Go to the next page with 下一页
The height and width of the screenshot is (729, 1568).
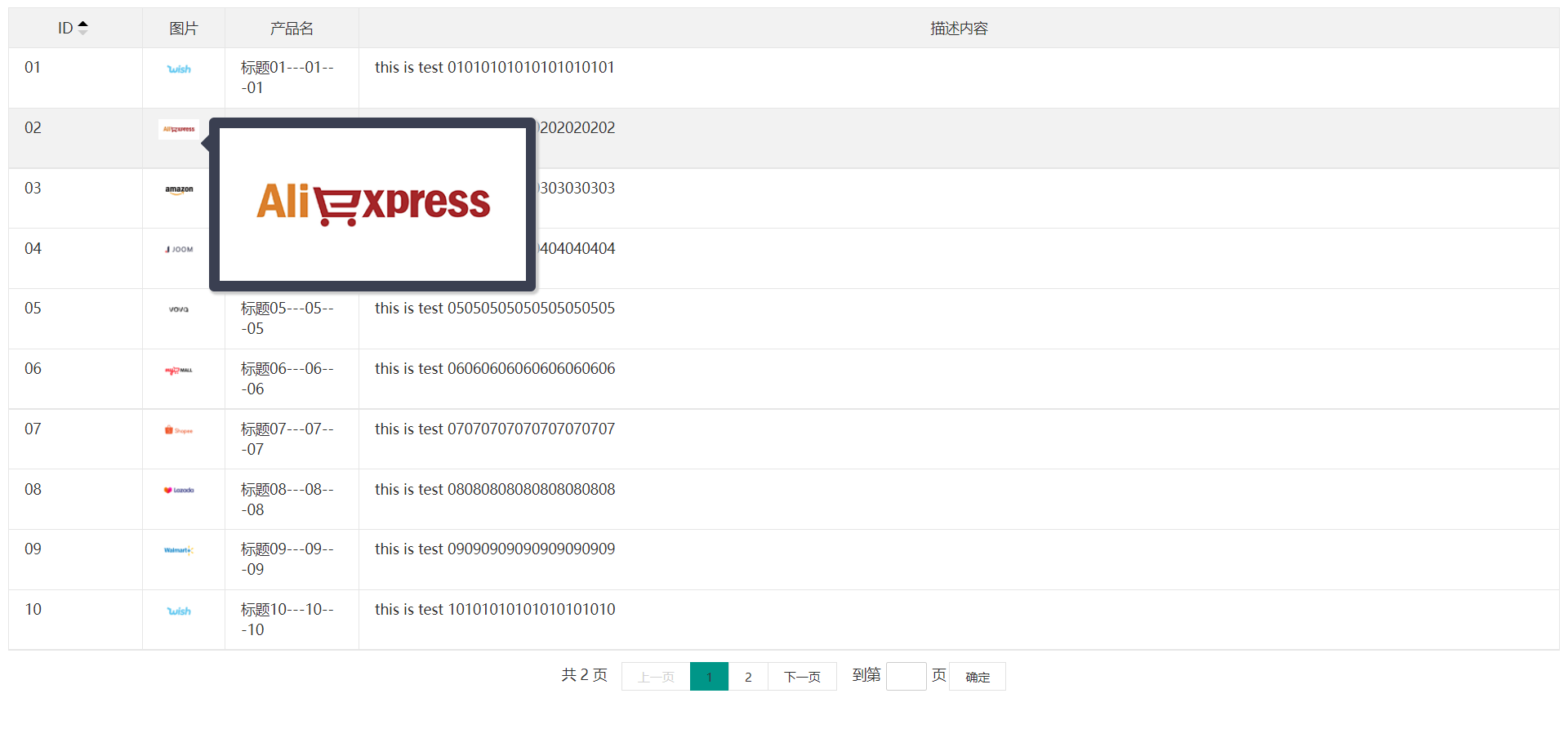802,677
